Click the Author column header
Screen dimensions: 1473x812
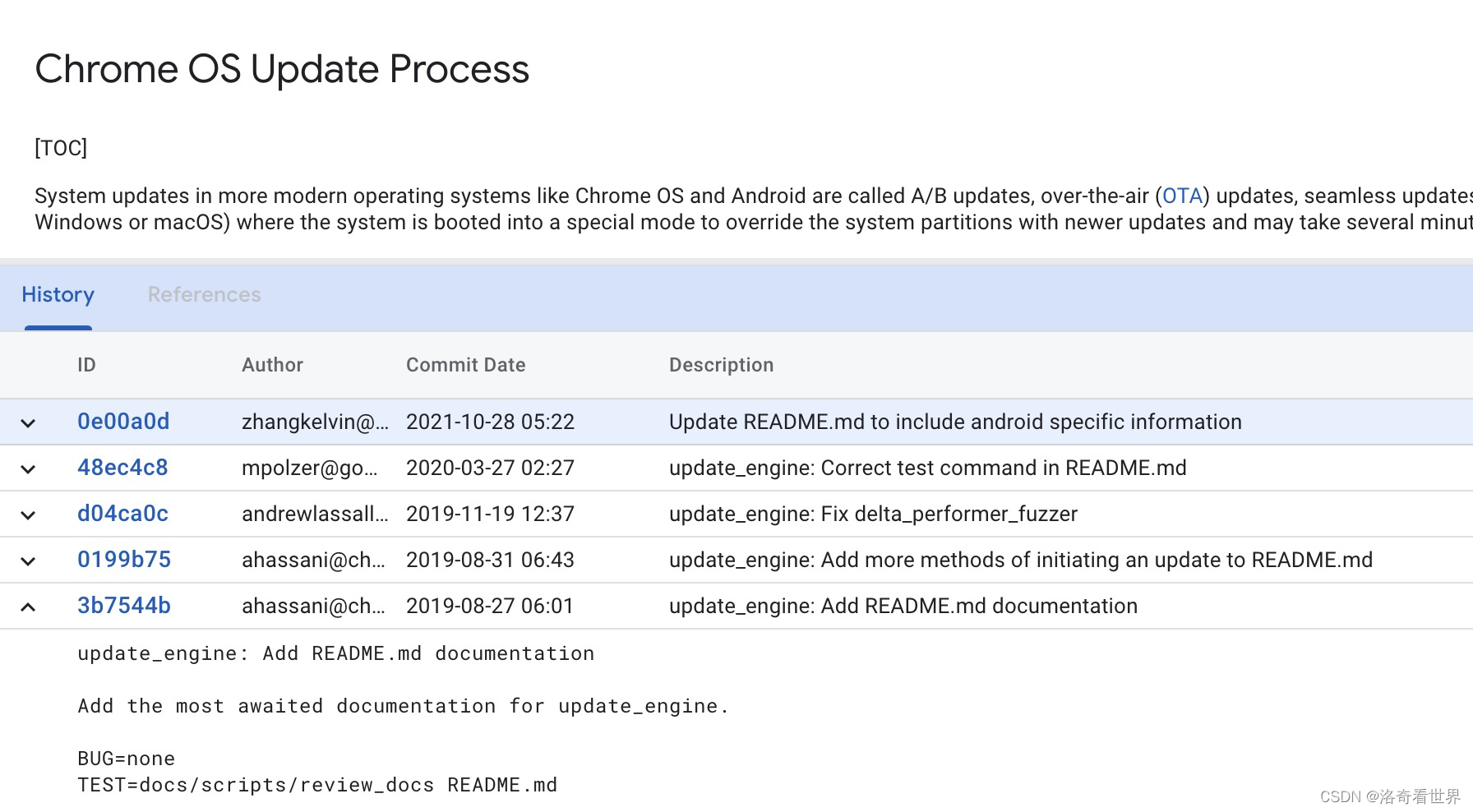(x=272, y=365)
